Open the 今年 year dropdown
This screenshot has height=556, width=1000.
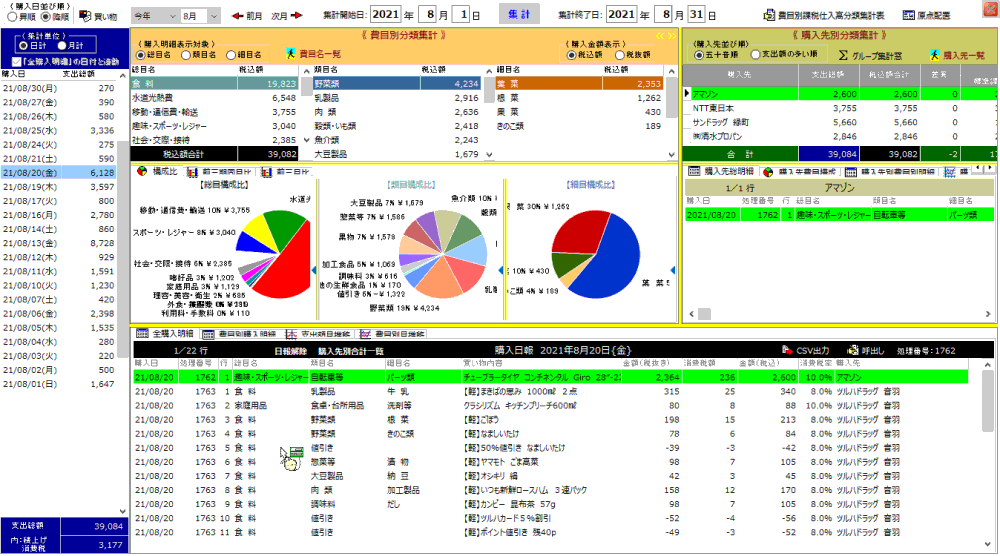tap(154, 17)
